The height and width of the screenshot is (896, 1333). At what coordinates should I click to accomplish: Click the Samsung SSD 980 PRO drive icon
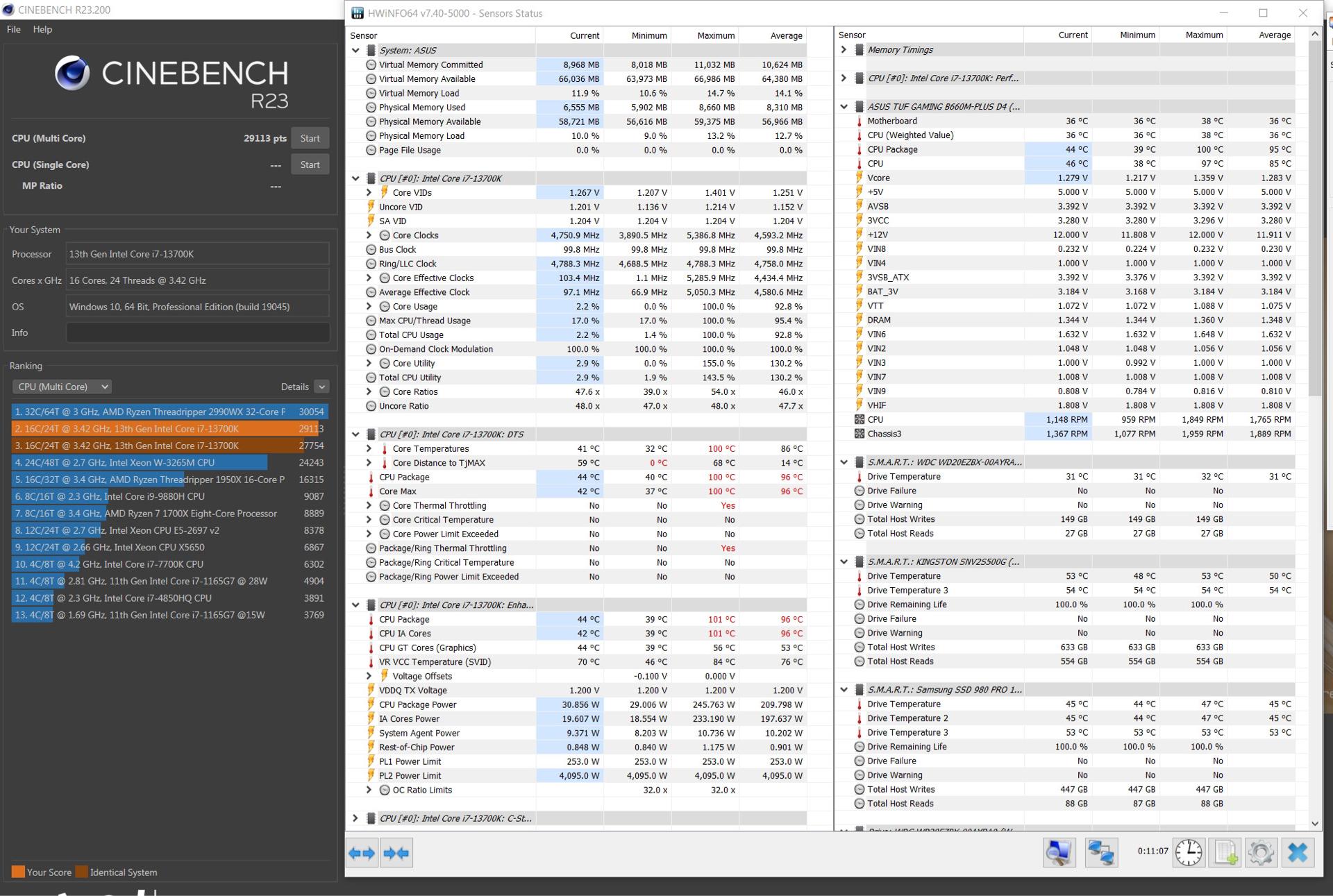(860, 690)
